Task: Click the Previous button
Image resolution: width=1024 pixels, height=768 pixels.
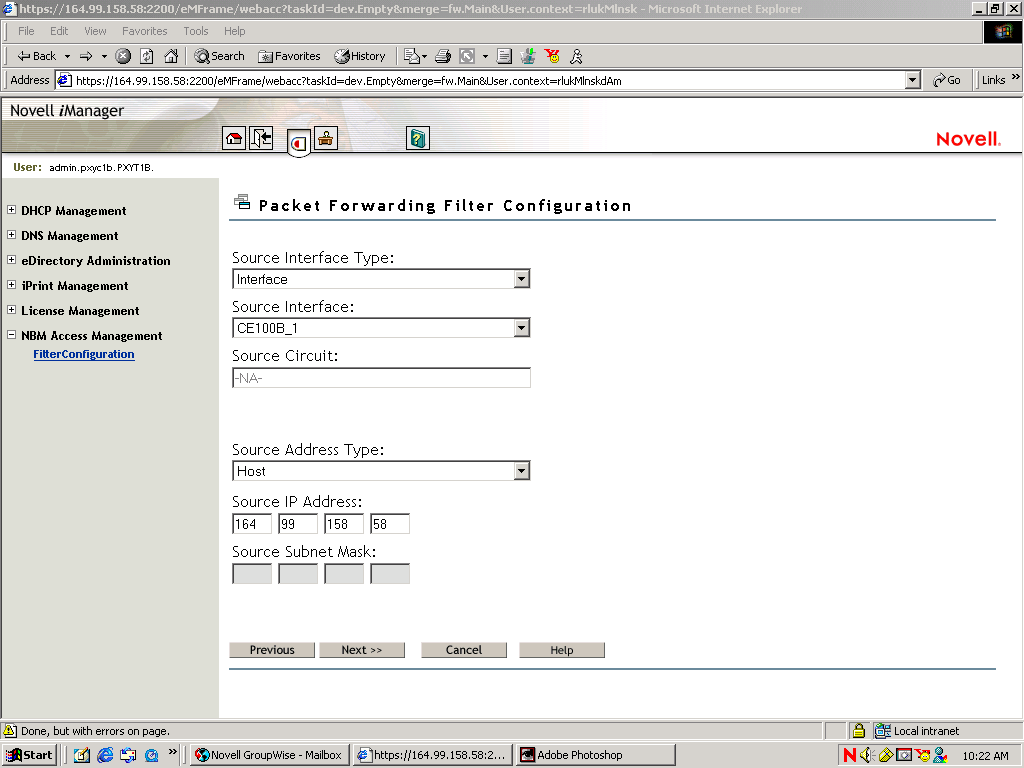Action: click(x=272, y=650)
